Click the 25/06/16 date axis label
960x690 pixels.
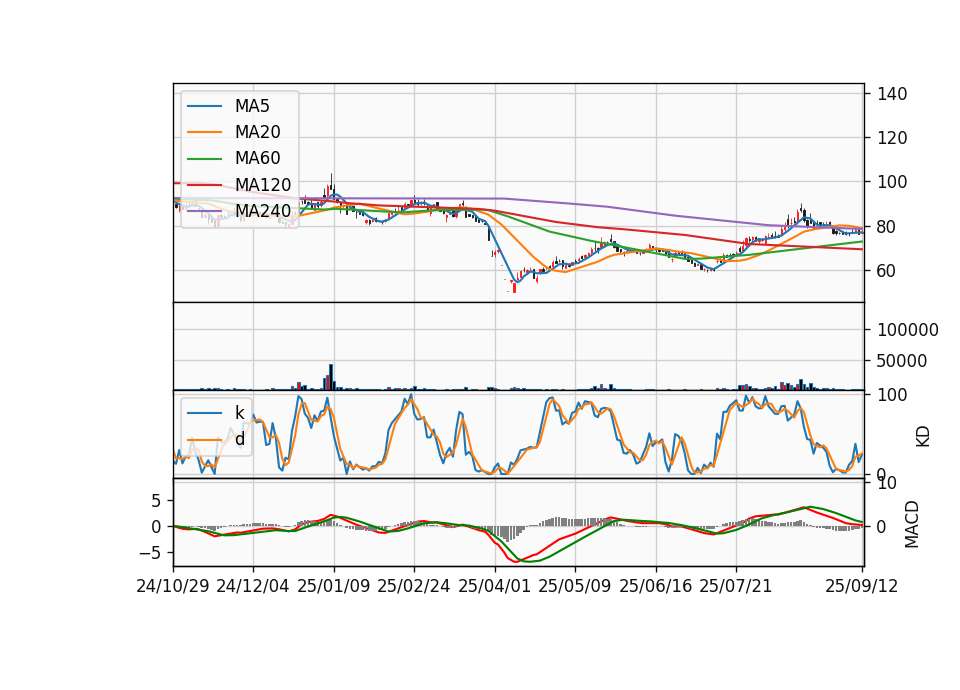click(656, 587)
